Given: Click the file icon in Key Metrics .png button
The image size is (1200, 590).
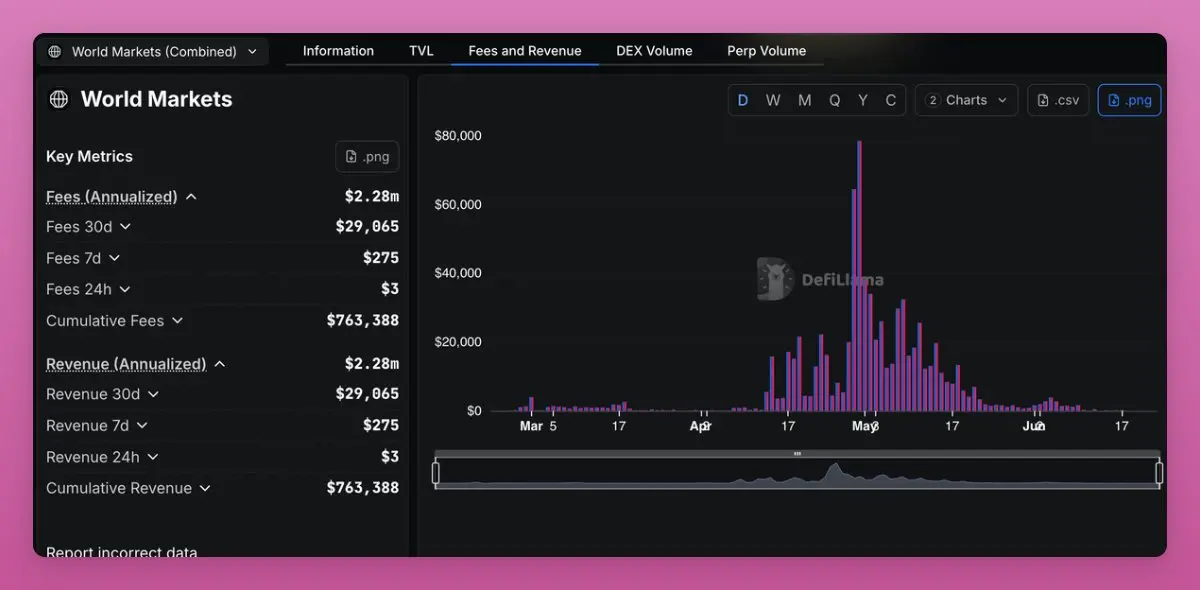Looking at the screenshot, I should click(351, 157).
